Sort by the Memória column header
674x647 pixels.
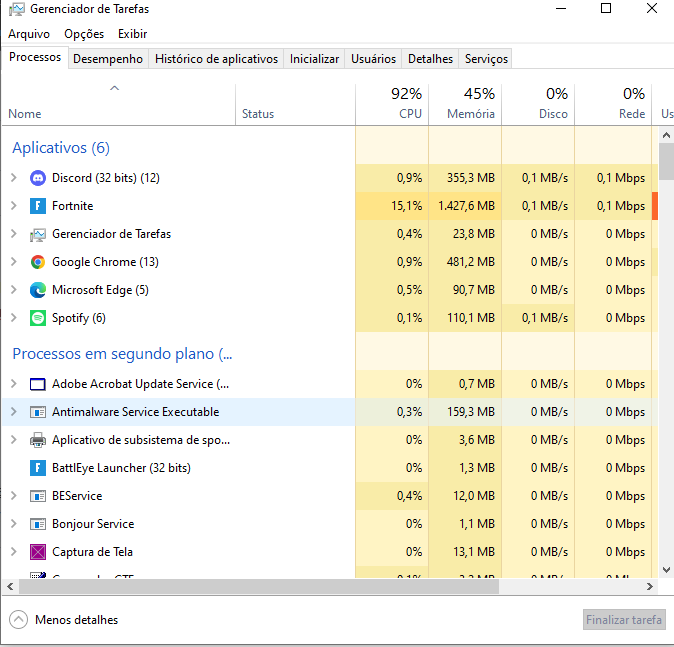(465, 104)
